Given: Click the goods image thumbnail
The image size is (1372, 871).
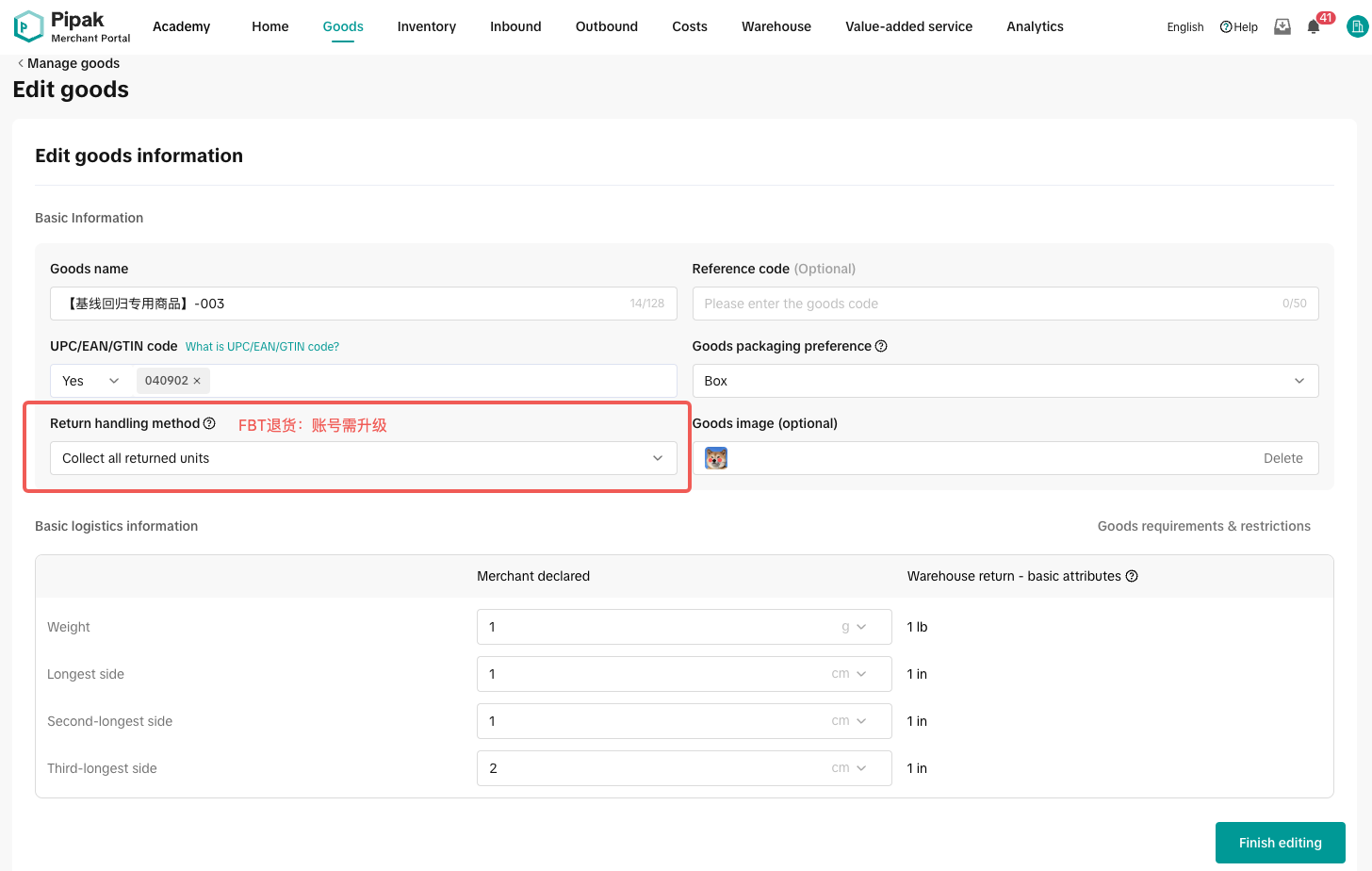Looking at the screenshot, I should (x=716, y=458).
